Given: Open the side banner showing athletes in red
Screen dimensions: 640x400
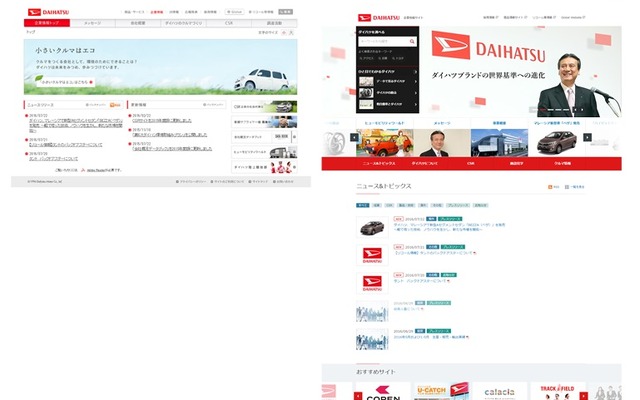Looking at the screenshot, I should tap(264, 167).
